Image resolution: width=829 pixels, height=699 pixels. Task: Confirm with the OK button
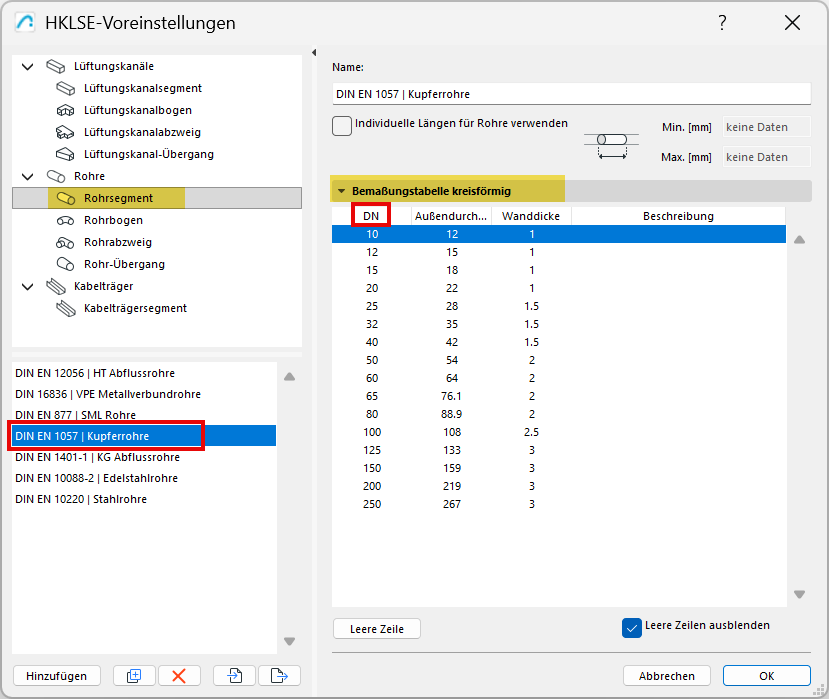pyautogui.click(x=767, y=676)
